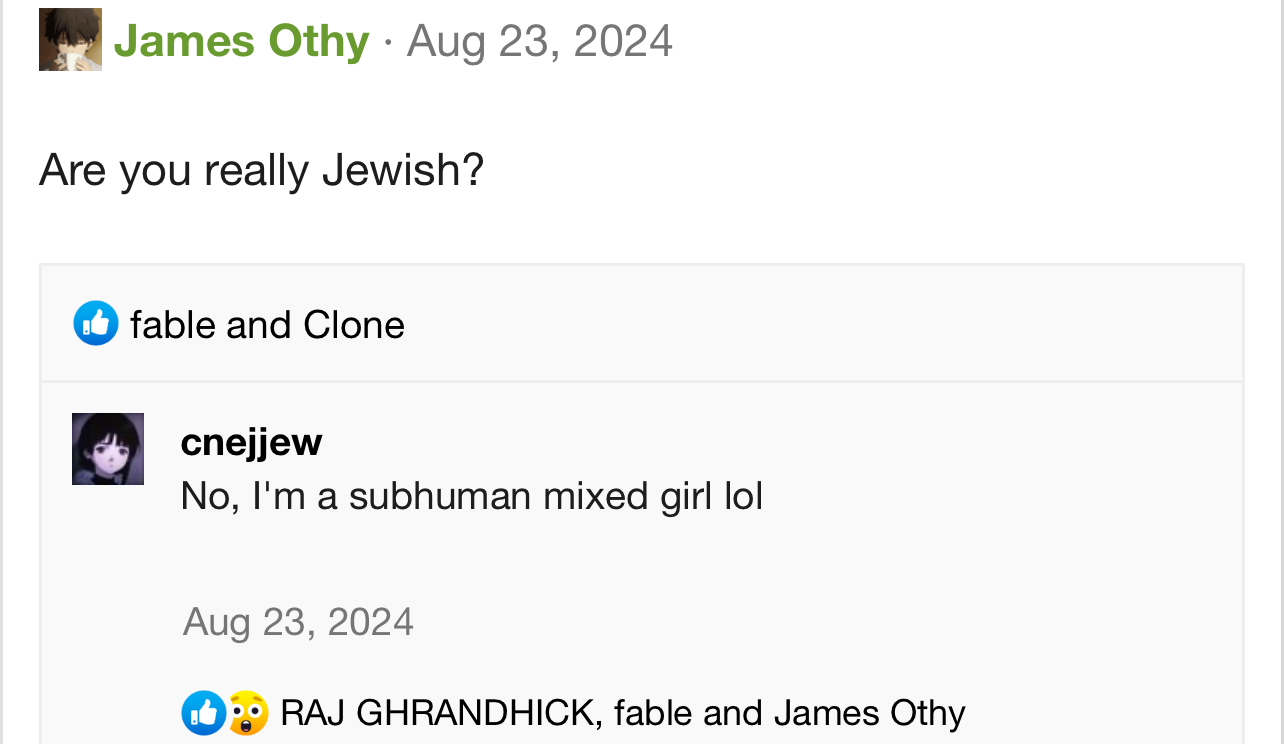The image size is (1284, 744).
Task: Click the surprised emoji reaction icon
Action: [x=247, y=713]
